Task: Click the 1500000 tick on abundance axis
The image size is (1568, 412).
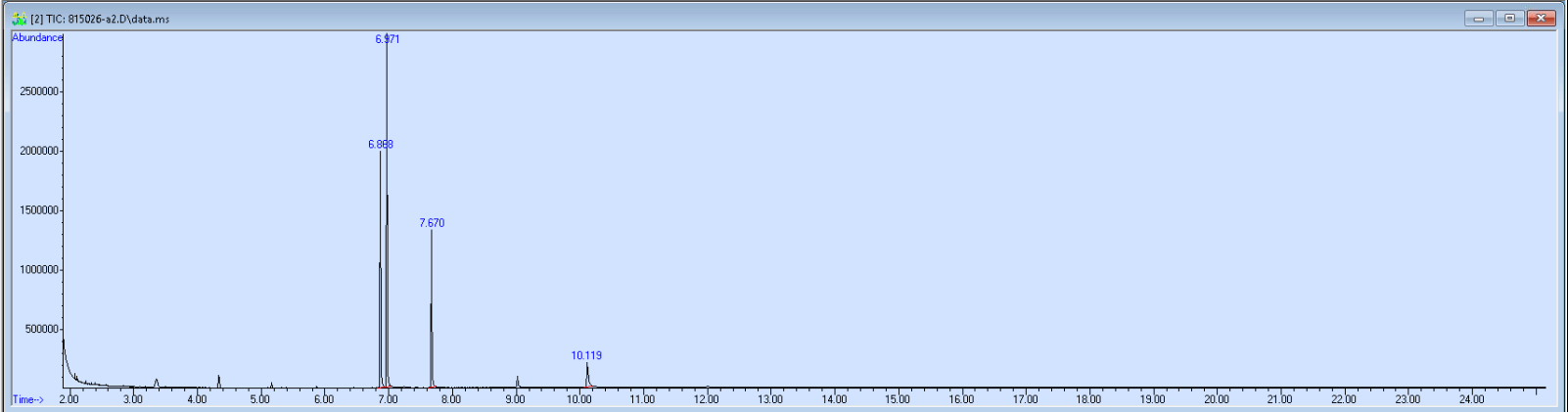Action: 39,210
